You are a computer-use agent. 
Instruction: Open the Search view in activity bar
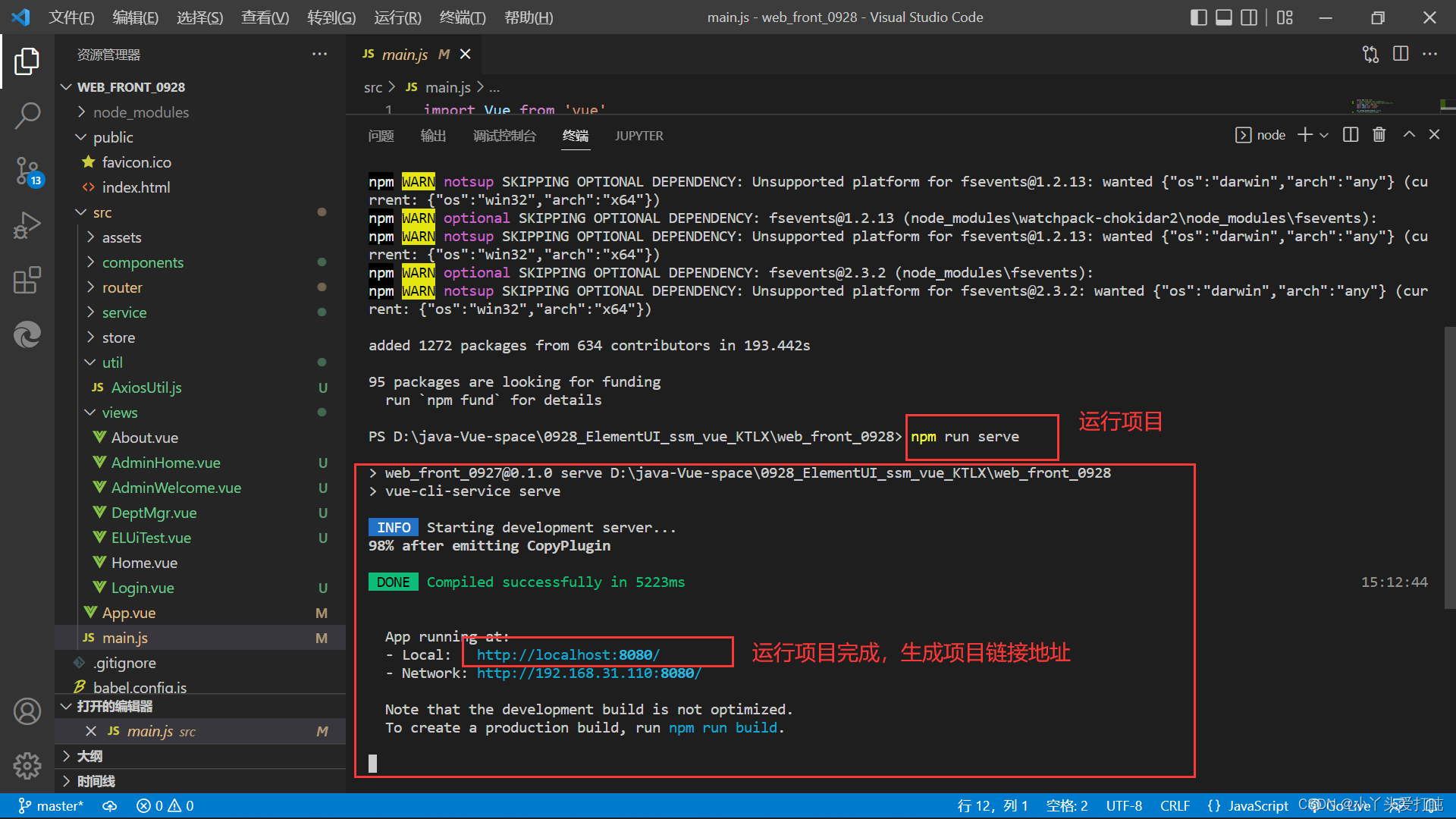pos(27,116)
